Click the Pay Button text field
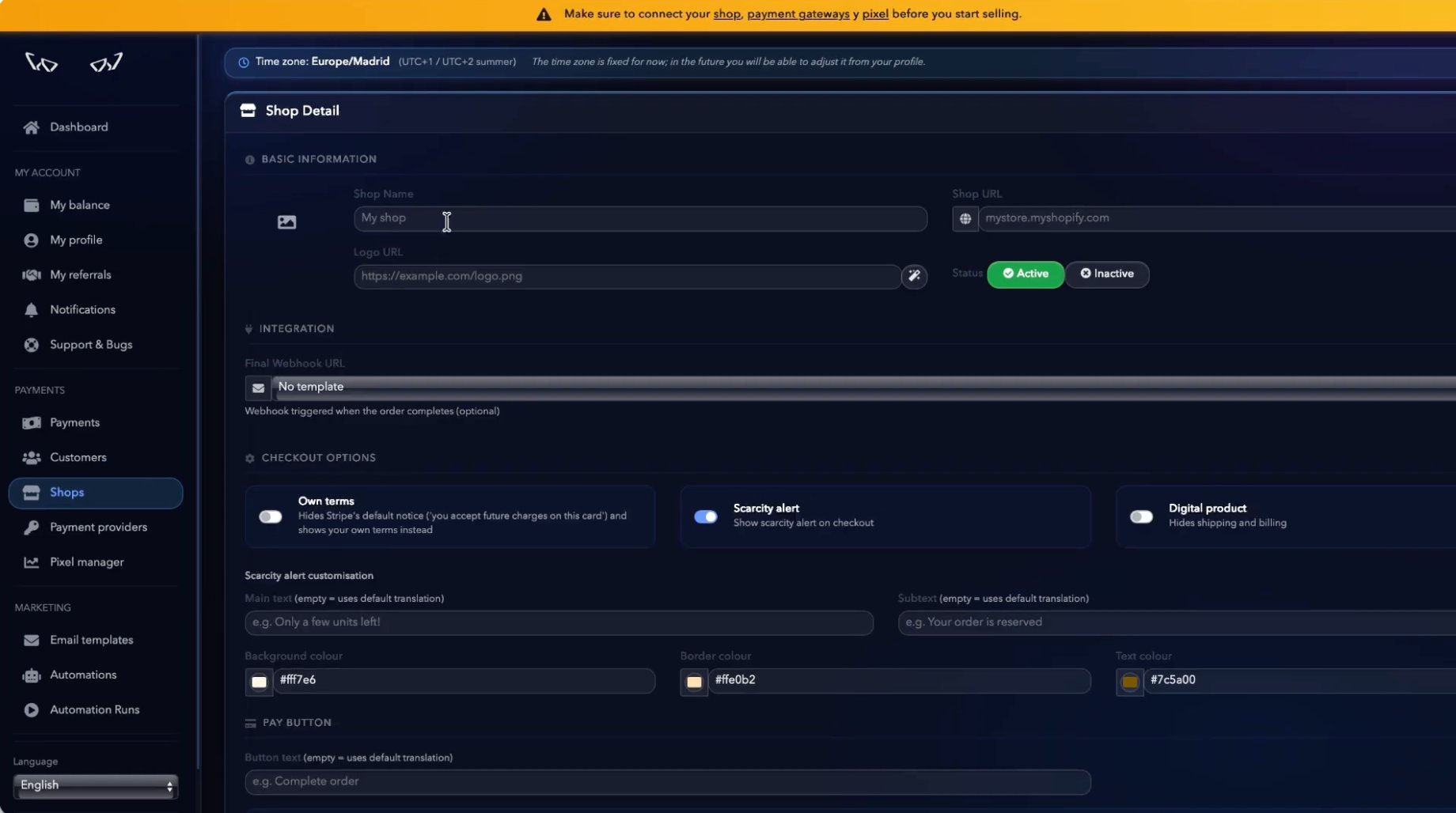 [668, 782]
